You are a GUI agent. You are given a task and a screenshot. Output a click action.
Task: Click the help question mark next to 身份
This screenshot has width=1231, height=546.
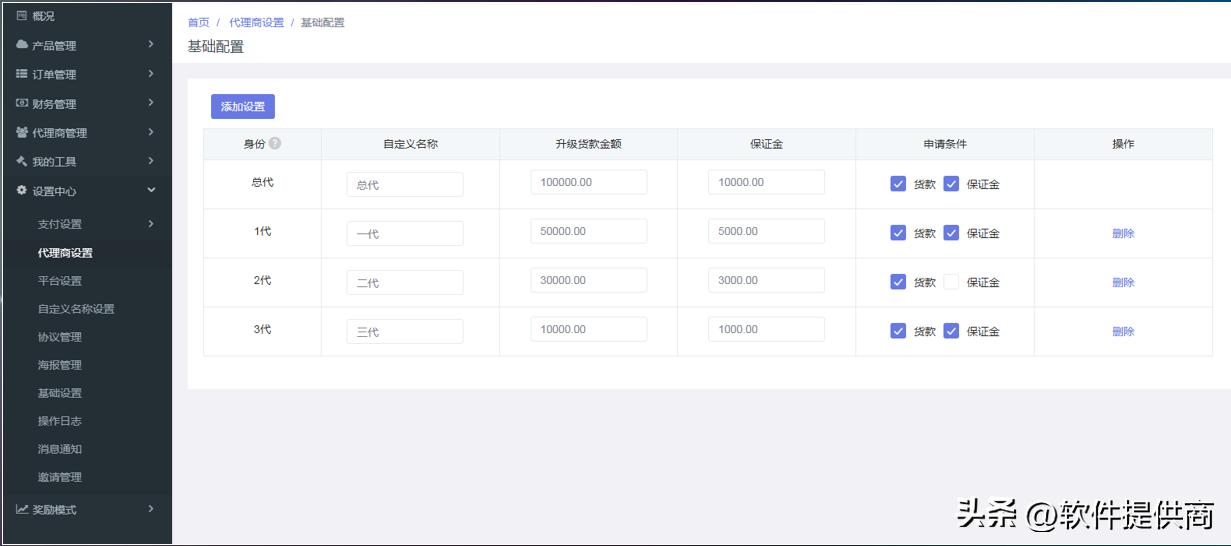point(275,143)
